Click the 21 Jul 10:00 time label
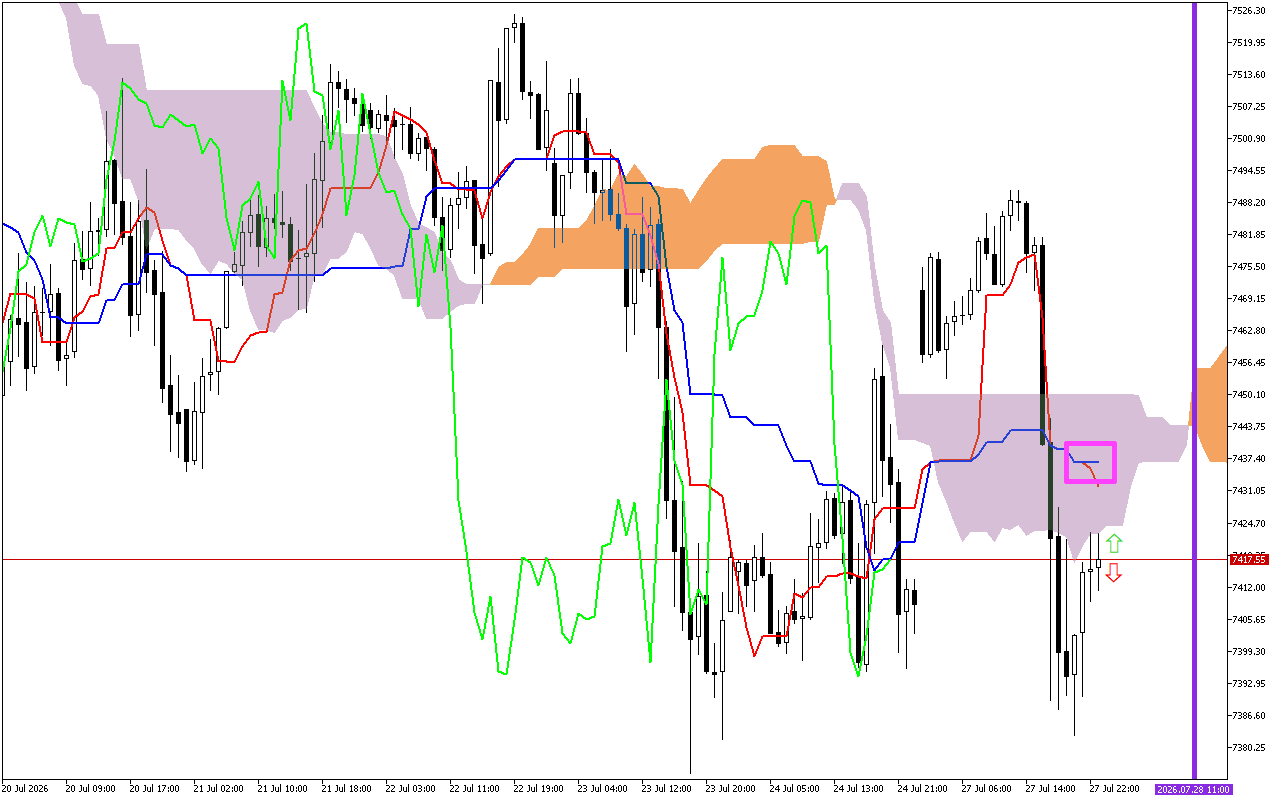Screen dimensions: 1280x800 coord(282,789)
